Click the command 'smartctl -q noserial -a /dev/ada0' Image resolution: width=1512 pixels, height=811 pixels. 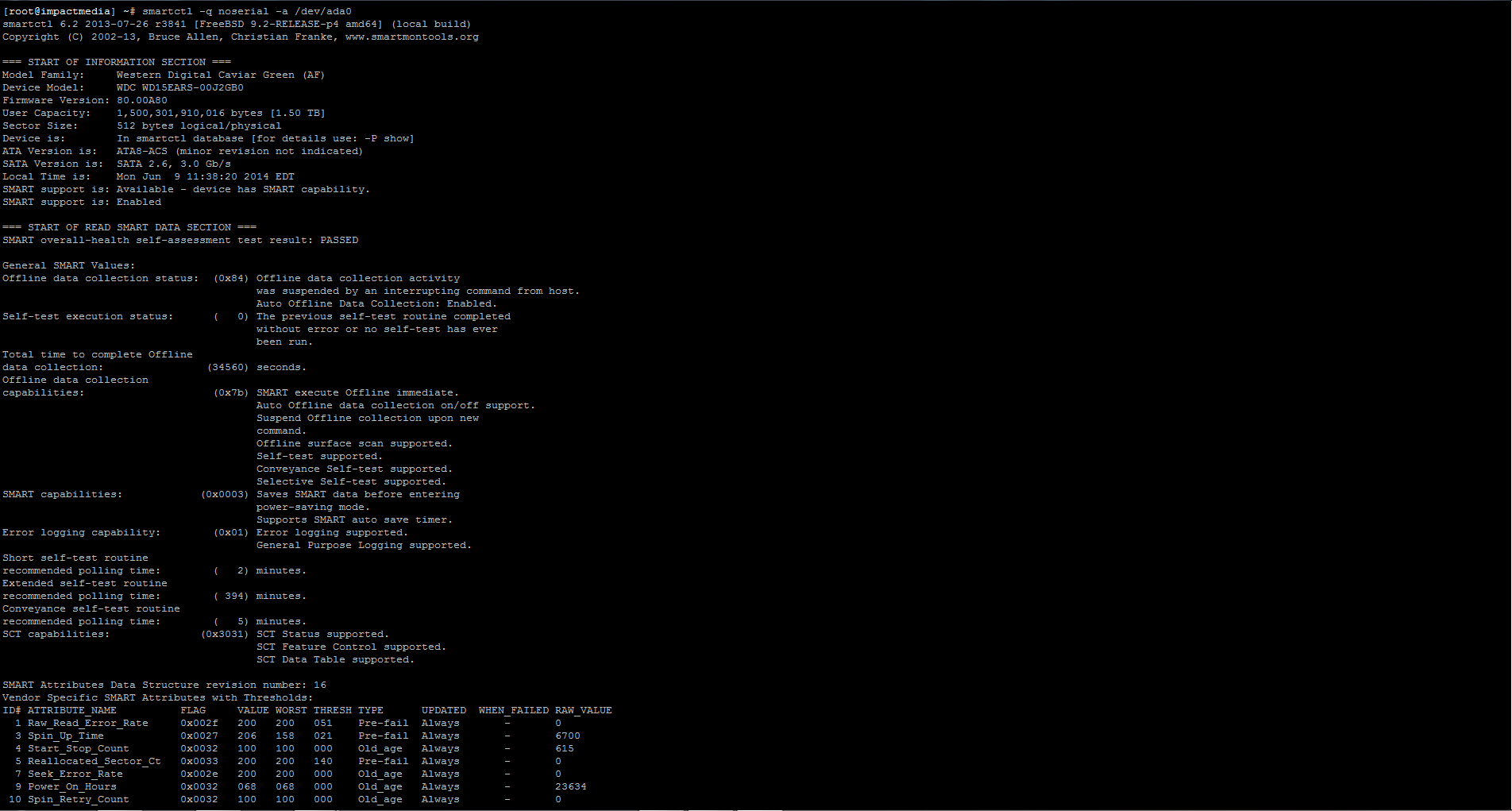click(247, 12)
